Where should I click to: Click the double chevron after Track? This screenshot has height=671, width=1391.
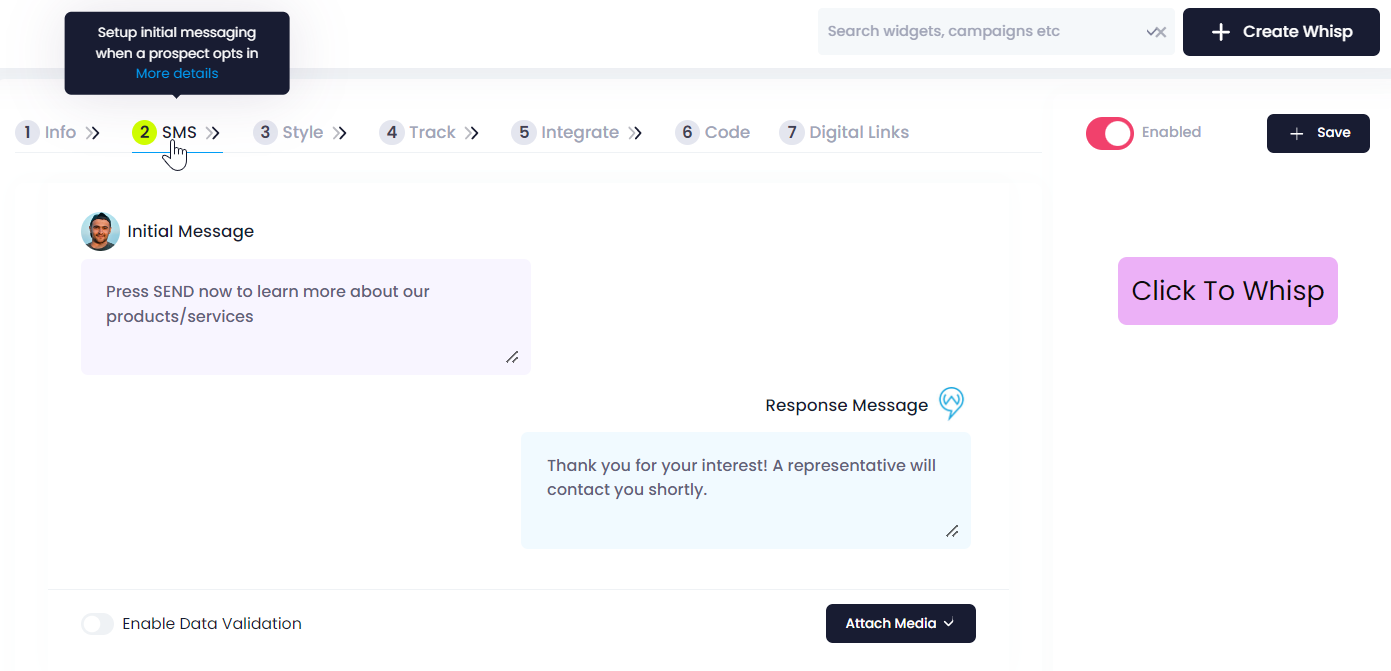[473, 133]
